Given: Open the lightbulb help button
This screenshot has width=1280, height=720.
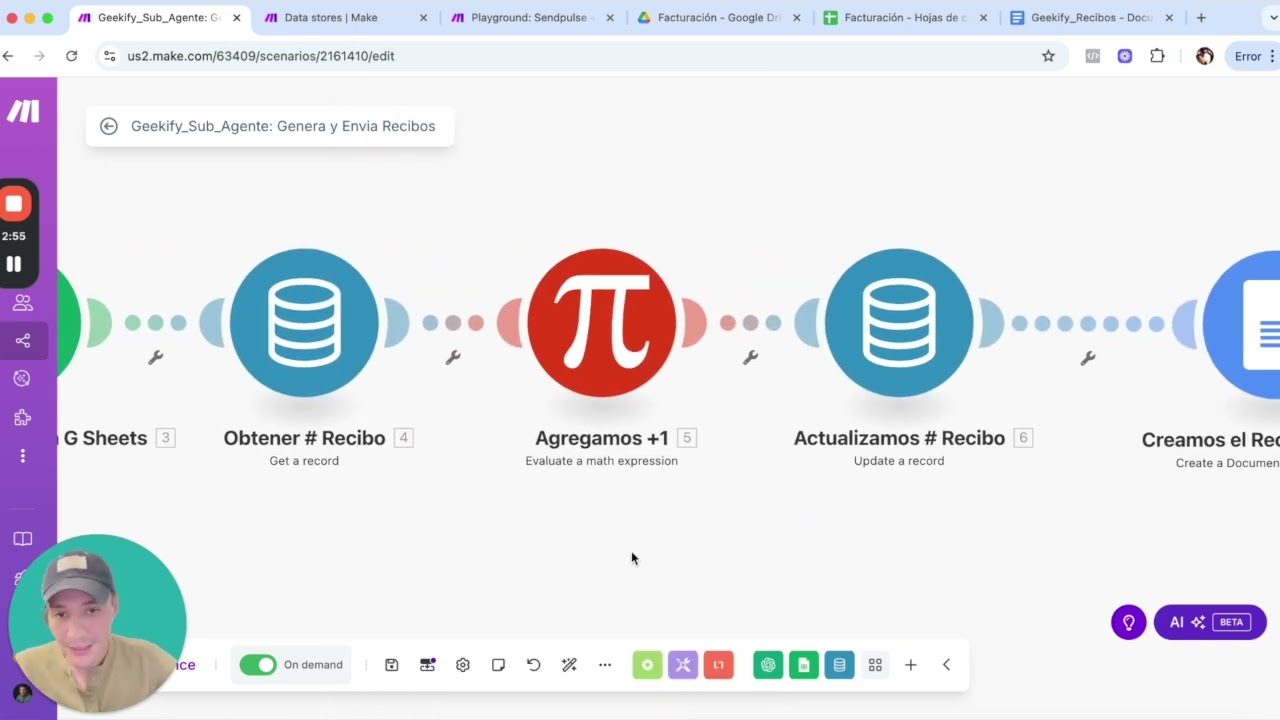Looking at the screenshot, I should 1129,622.
